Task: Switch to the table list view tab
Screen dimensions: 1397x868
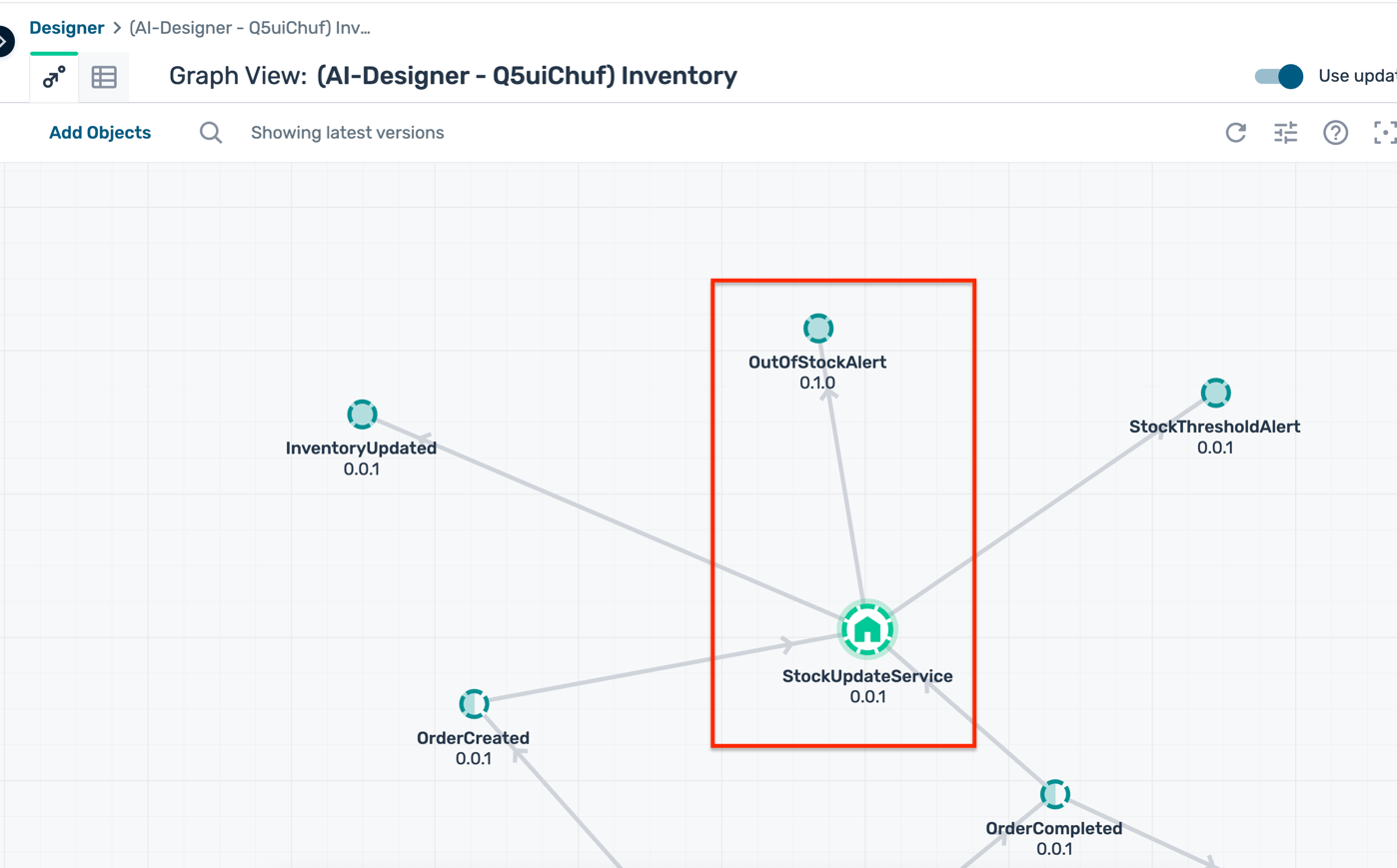Action: 104,77
